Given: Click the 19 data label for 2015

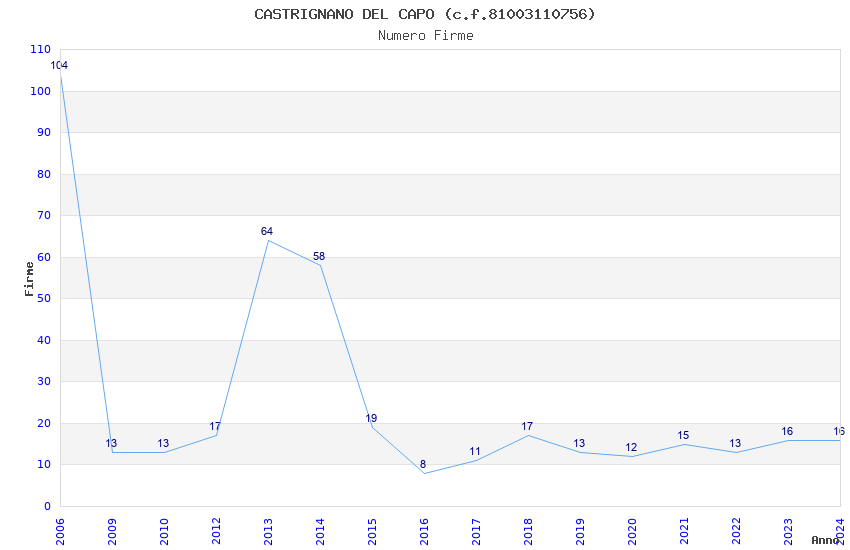Looking at the screenshot, I should tap(371, 418).
